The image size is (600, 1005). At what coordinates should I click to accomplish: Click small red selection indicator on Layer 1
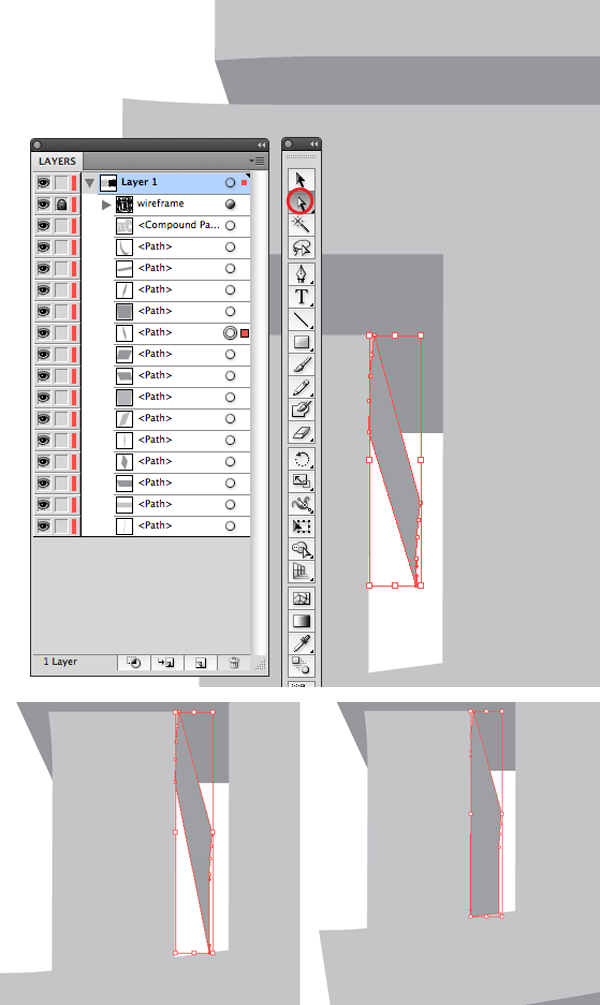[x=244, y=183]
